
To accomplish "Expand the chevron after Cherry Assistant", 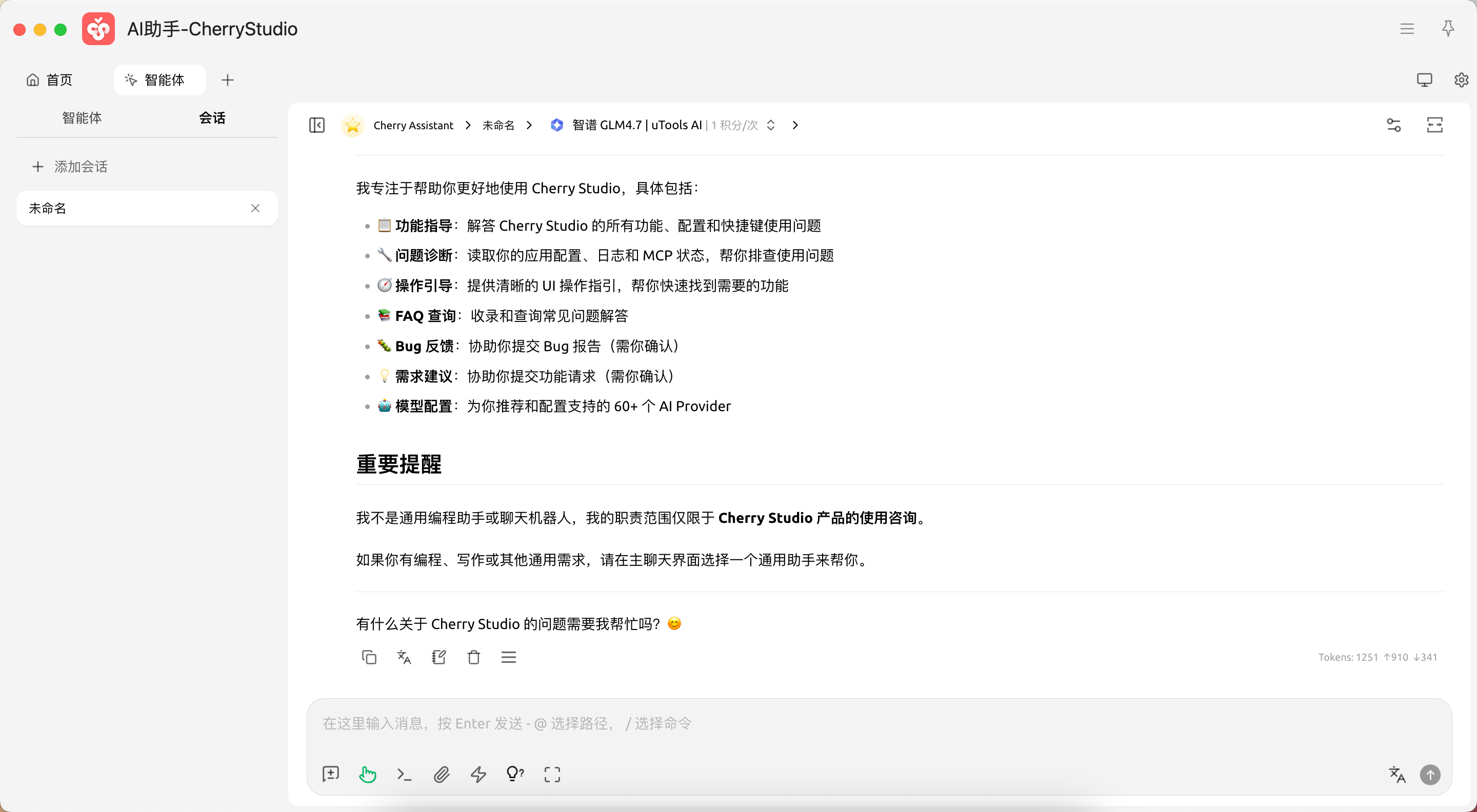I will point(468,126).
